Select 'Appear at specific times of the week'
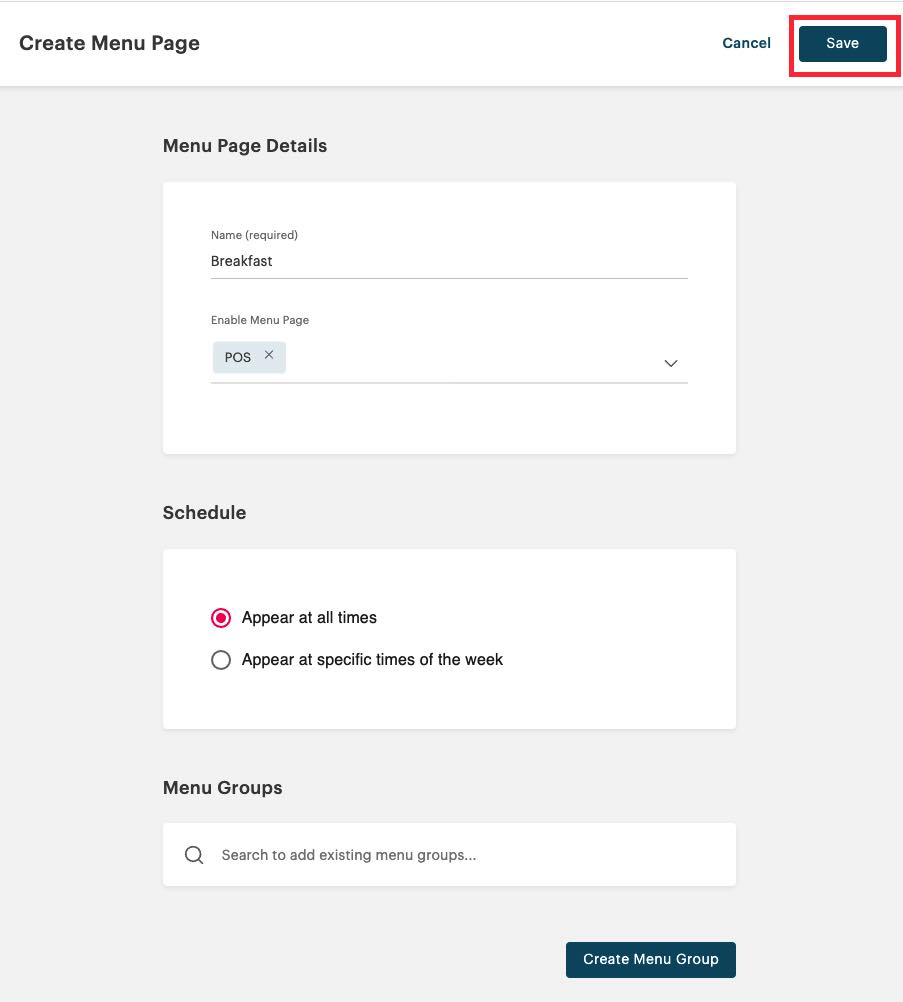 click(221, 659)
